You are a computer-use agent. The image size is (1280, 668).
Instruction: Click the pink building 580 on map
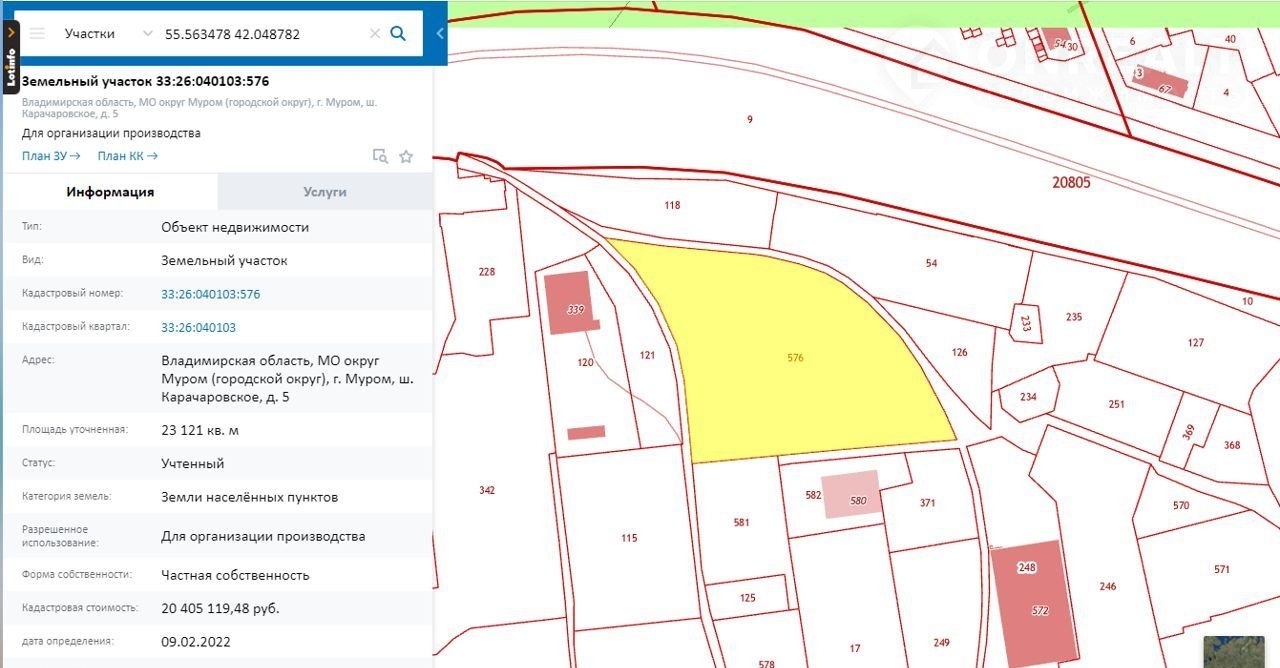(x=850, y=494)
